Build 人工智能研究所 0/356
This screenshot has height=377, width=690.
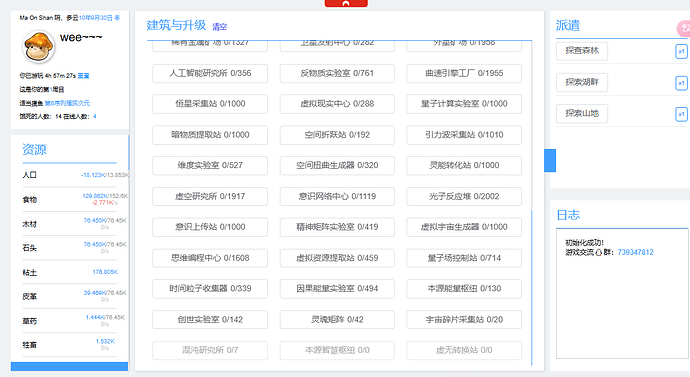point(210,73)
